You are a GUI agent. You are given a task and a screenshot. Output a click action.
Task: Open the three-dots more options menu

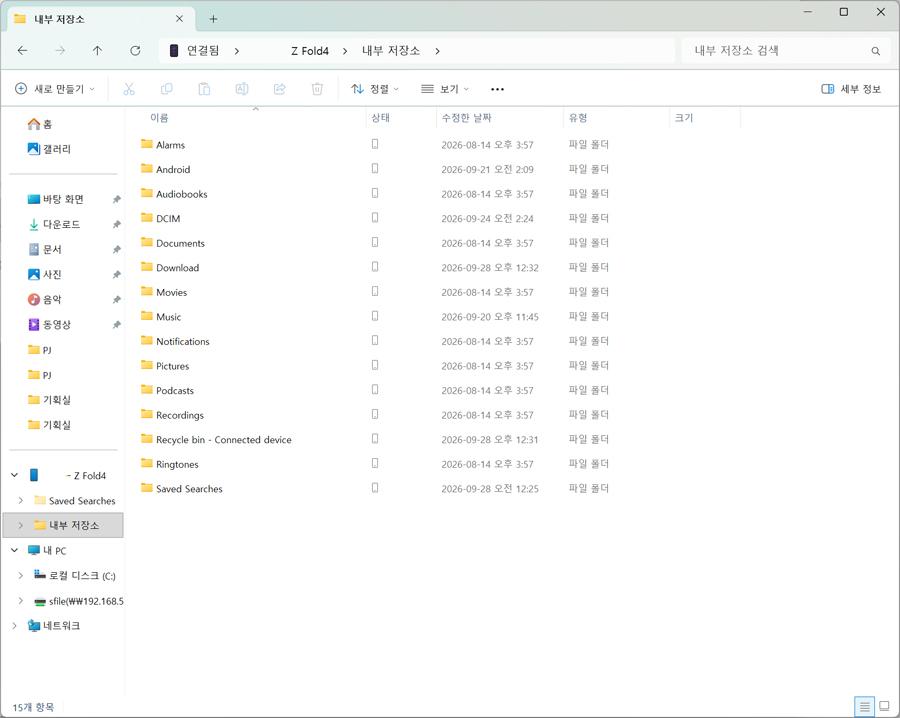coord(497,89)
